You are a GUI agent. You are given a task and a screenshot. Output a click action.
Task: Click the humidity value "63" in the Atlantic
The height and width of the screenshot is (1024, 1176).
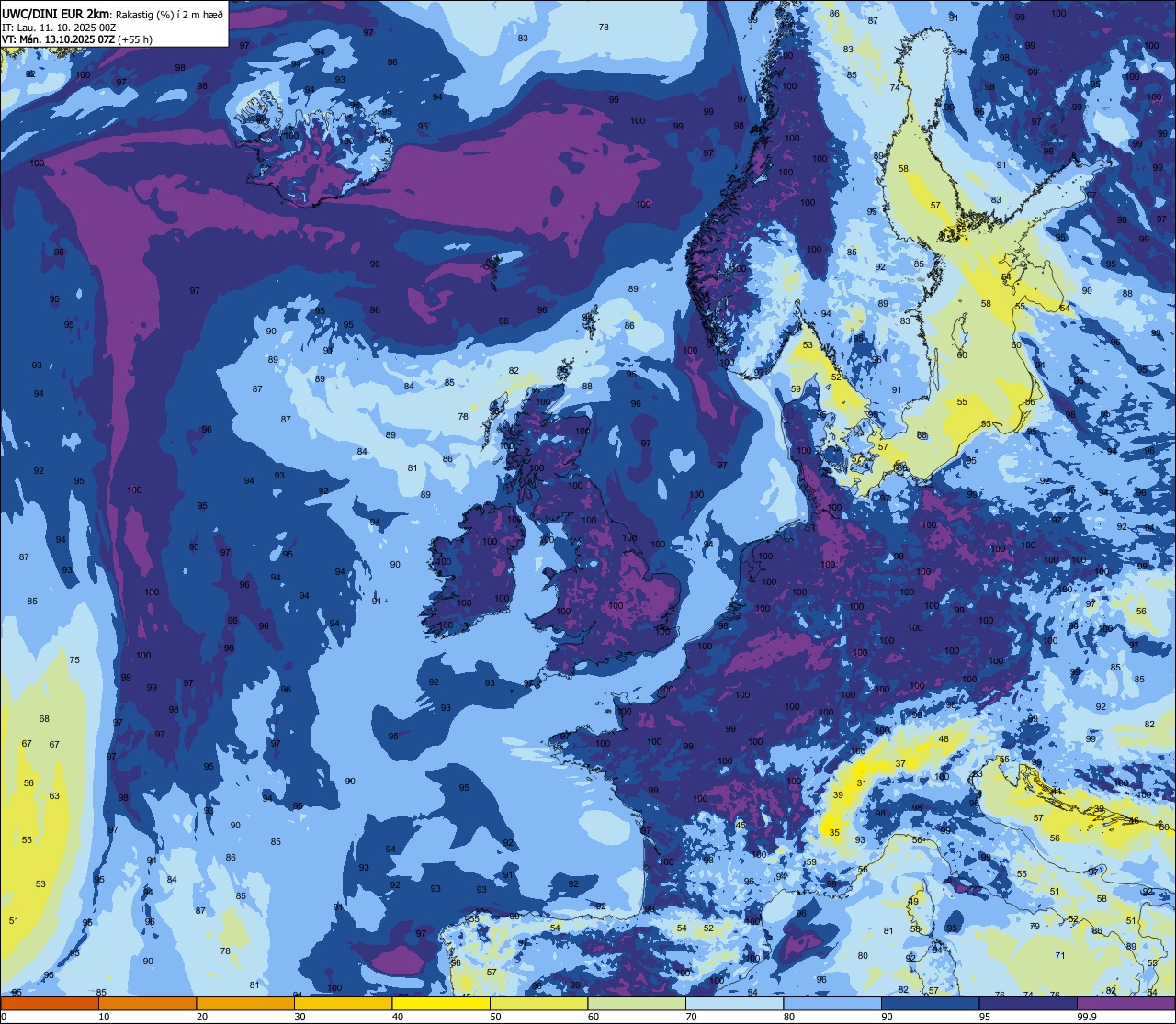(54, 796)
